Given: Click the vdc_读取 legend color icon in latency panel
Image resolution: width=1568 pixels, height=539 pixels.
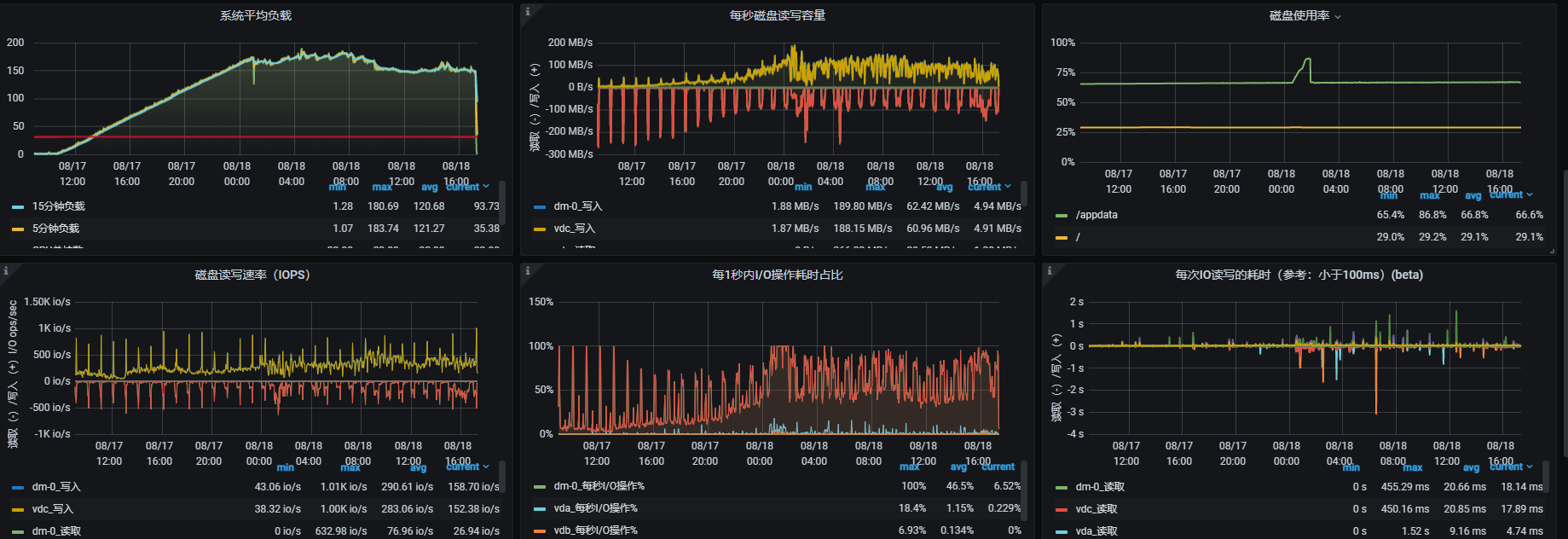Looking at the screenshot, I should 1062,509.
